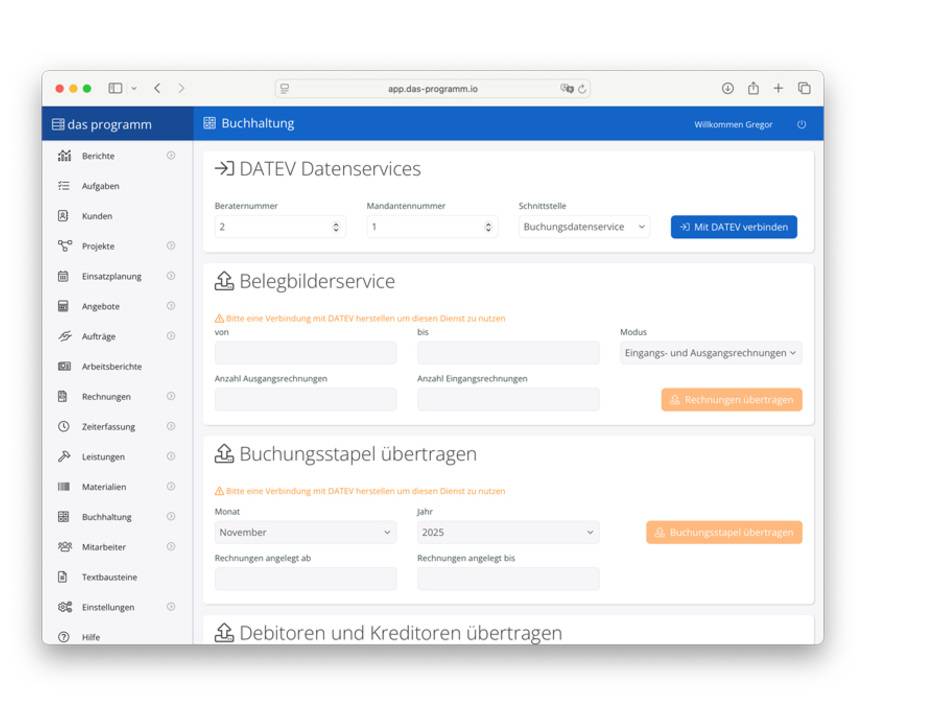Click the Projekte sidebar icon
This screenshot has width=940, height=705.
click(62, 246)
